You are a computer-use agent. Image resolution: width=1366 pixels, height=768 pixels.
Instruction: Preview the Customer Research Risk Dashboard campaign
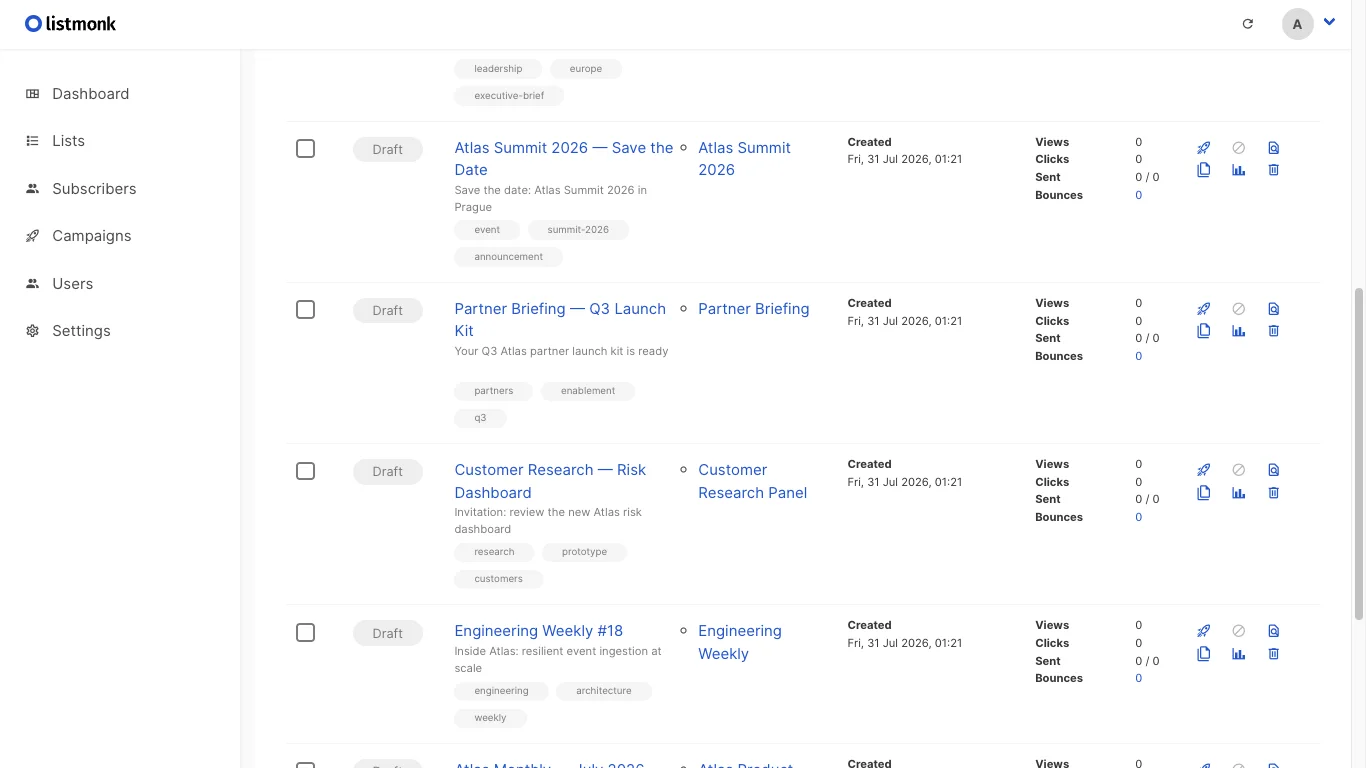[x=1273, y=470]
